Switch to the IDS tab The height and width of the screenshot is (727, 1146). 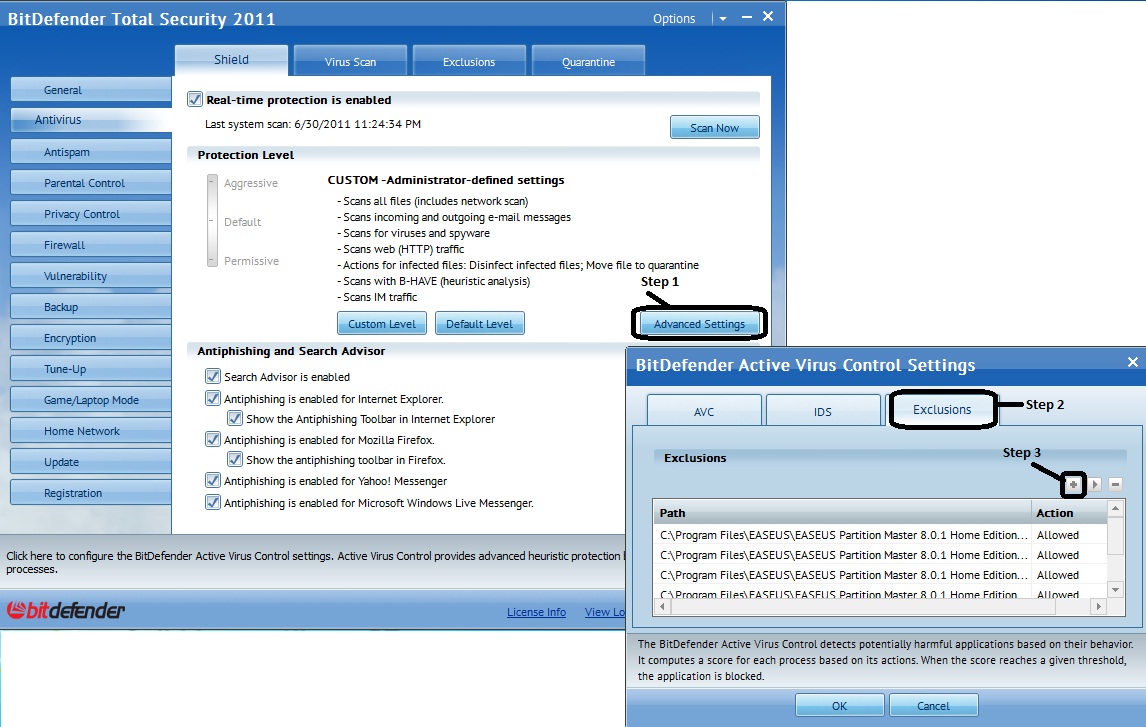click(823, 411)
